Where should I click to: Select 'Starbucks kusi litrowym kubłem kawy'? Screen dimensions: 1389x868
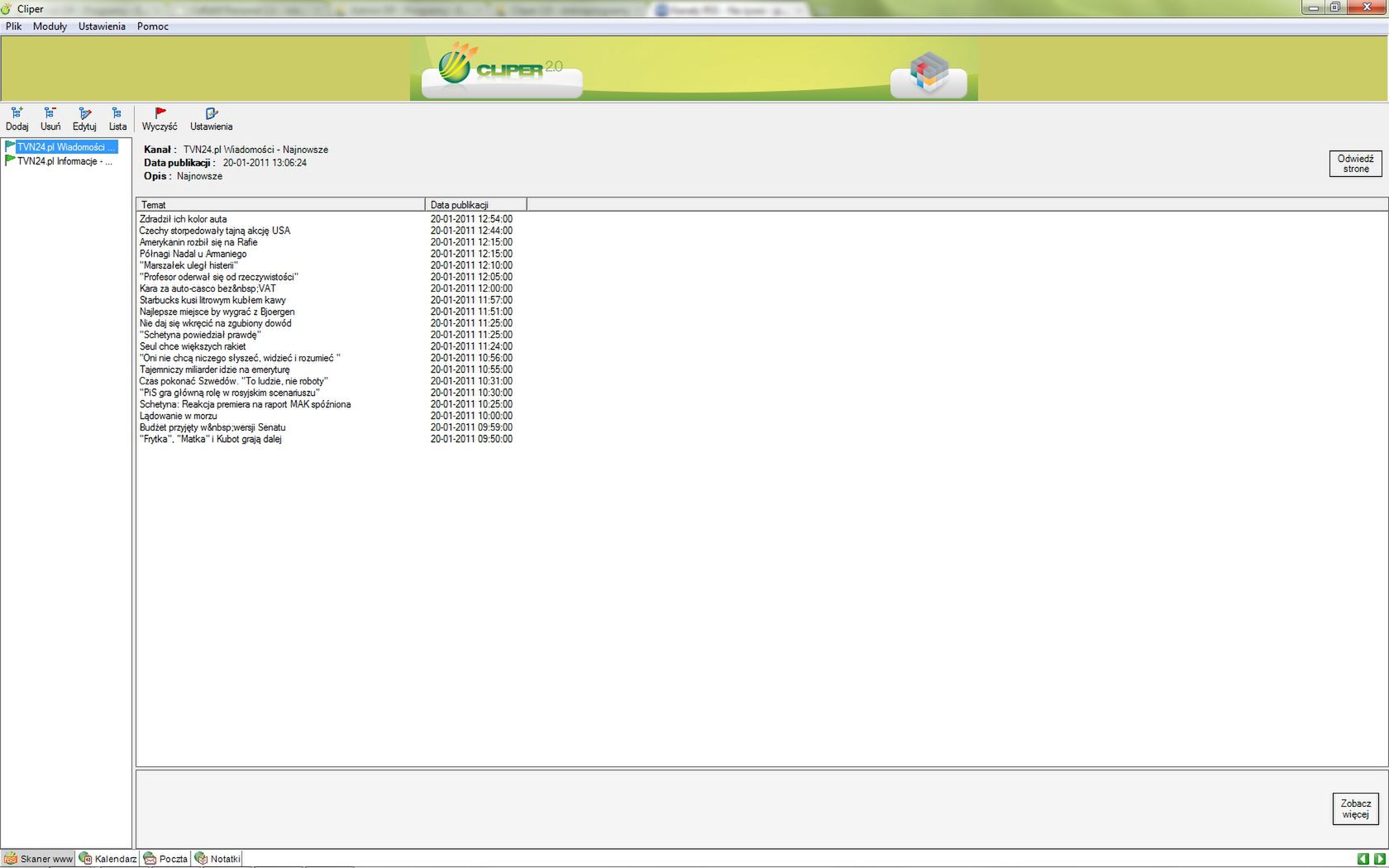click(212, 300)
